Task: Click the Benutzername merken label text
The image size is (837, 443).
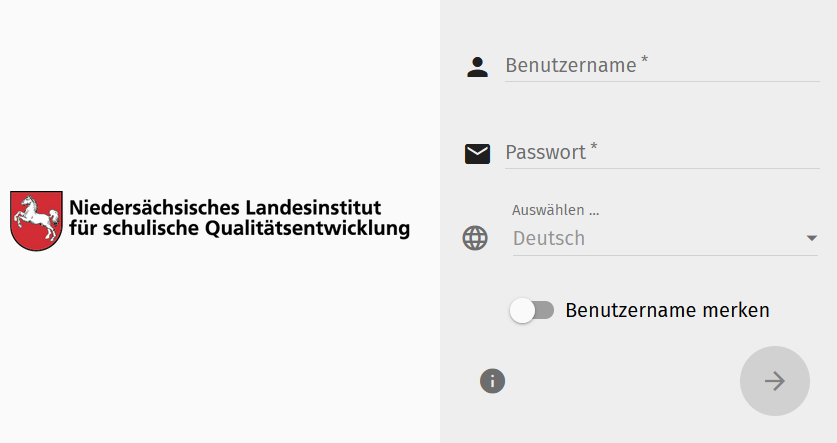Action: click(667, 310)
